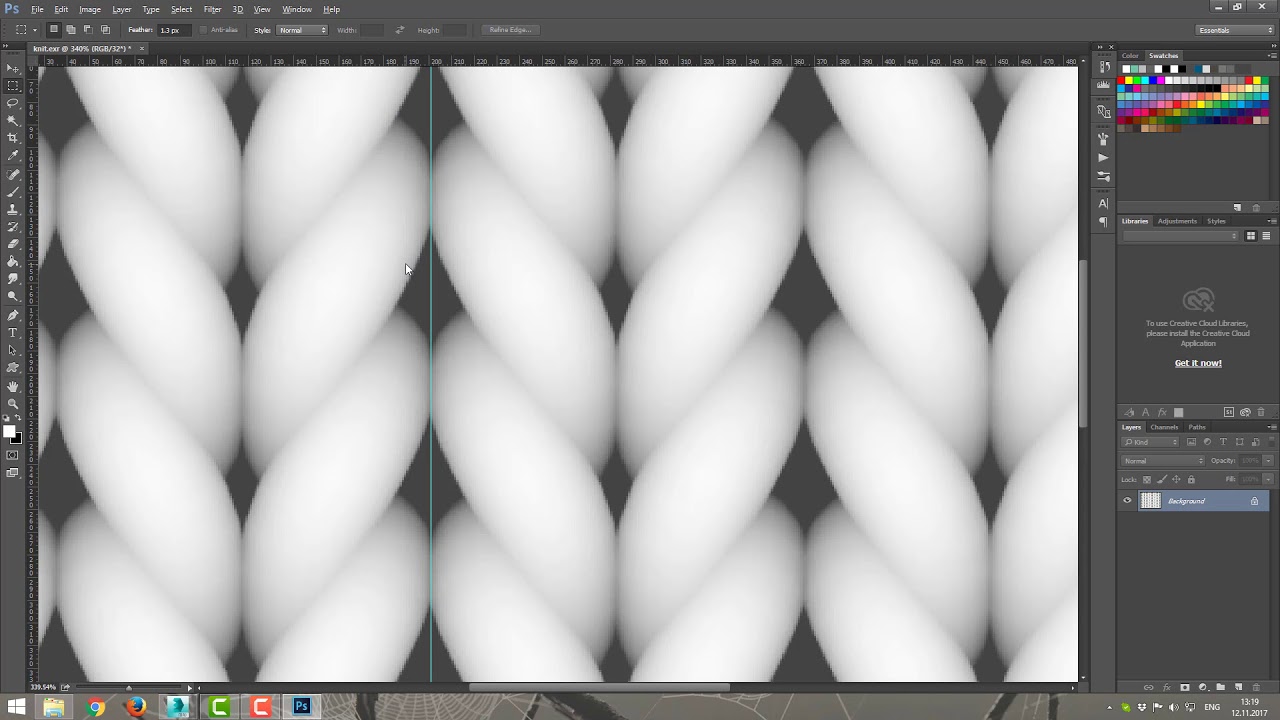Select the Rectangular Marquee tool in toolbox
1280x720 pixels.
tap(13, 86)
